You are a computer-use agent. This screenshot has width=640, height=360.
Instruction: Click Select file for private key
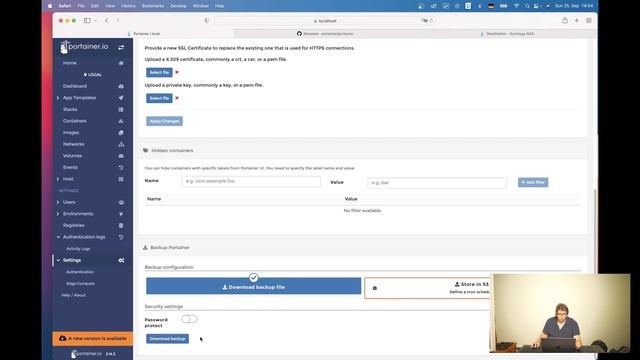point(159,98)
